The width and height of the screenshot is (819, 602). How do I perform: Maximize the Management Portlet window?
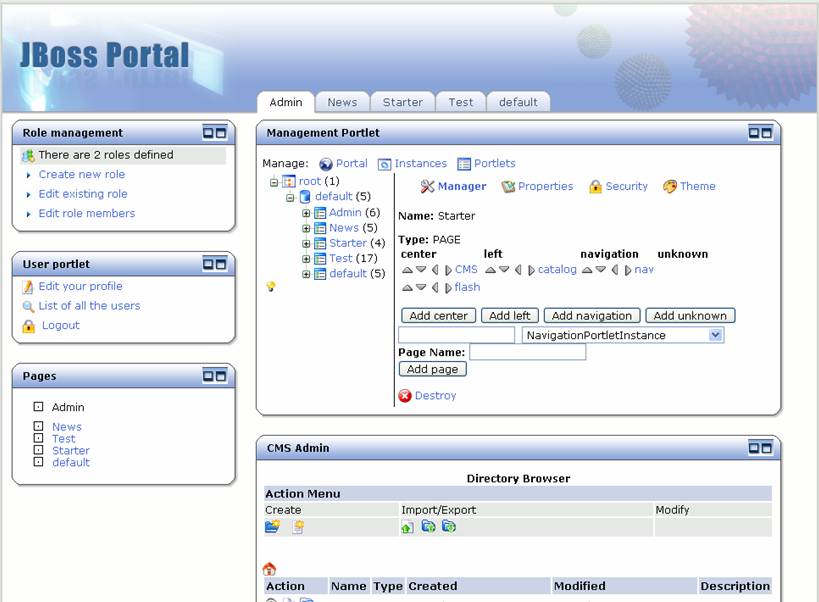tap(766, 133)
